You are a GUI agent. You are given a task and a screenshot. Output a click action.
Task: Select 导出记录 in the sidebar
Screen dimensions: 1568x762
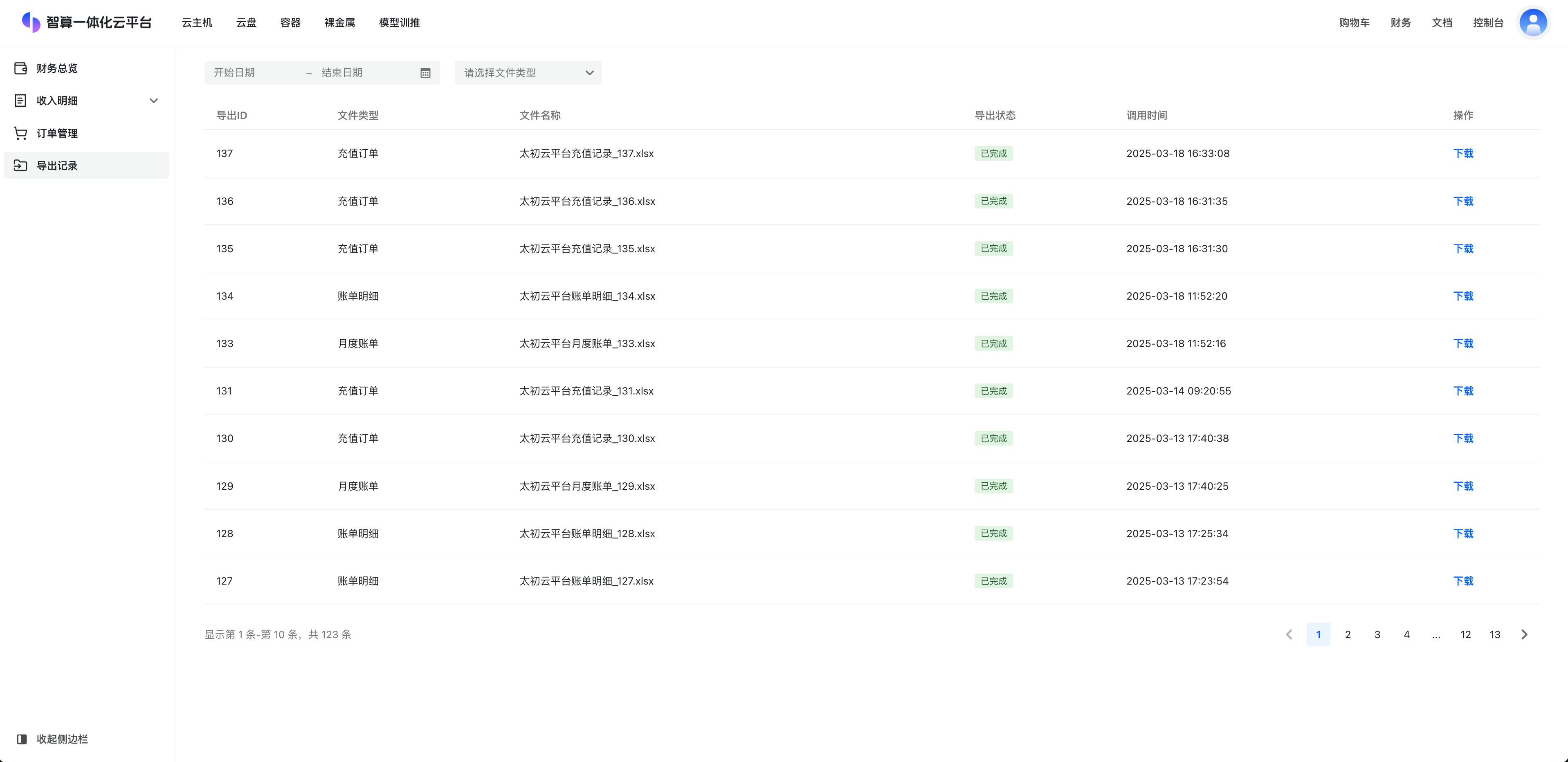pos(56,166)
